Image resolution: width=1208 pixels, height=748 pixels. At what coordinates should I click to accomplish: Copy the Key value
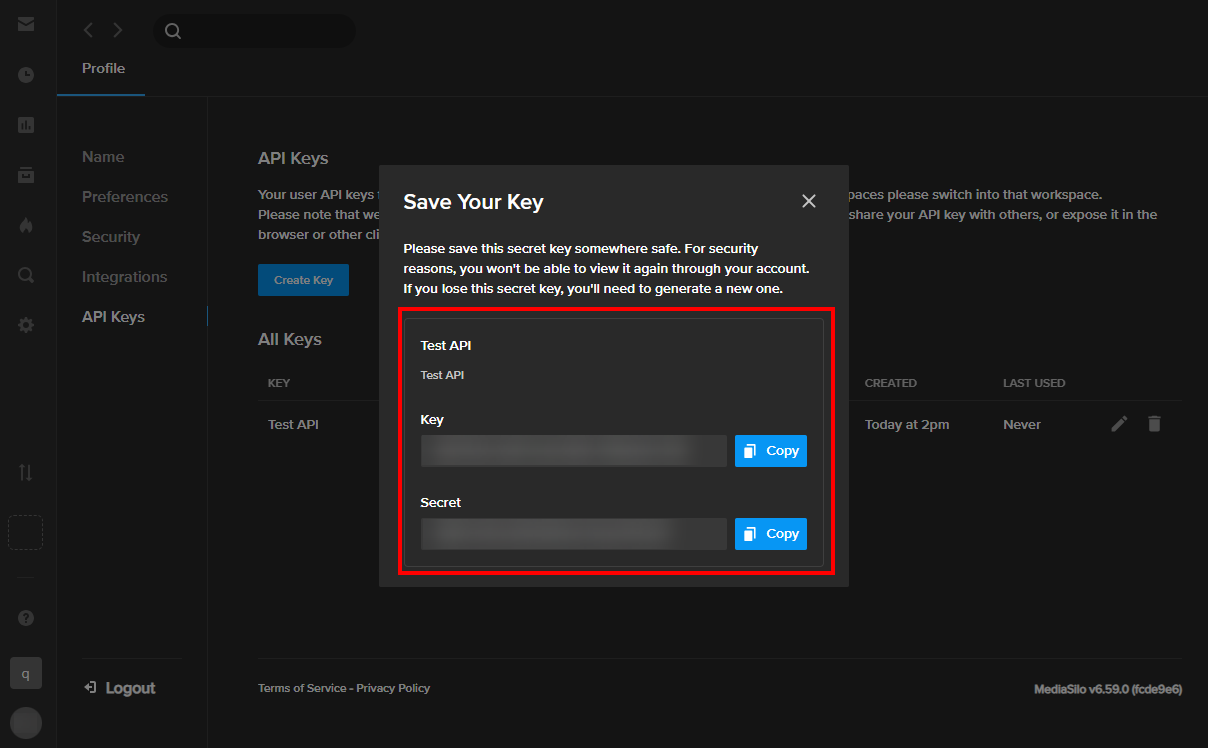[771, 451]
